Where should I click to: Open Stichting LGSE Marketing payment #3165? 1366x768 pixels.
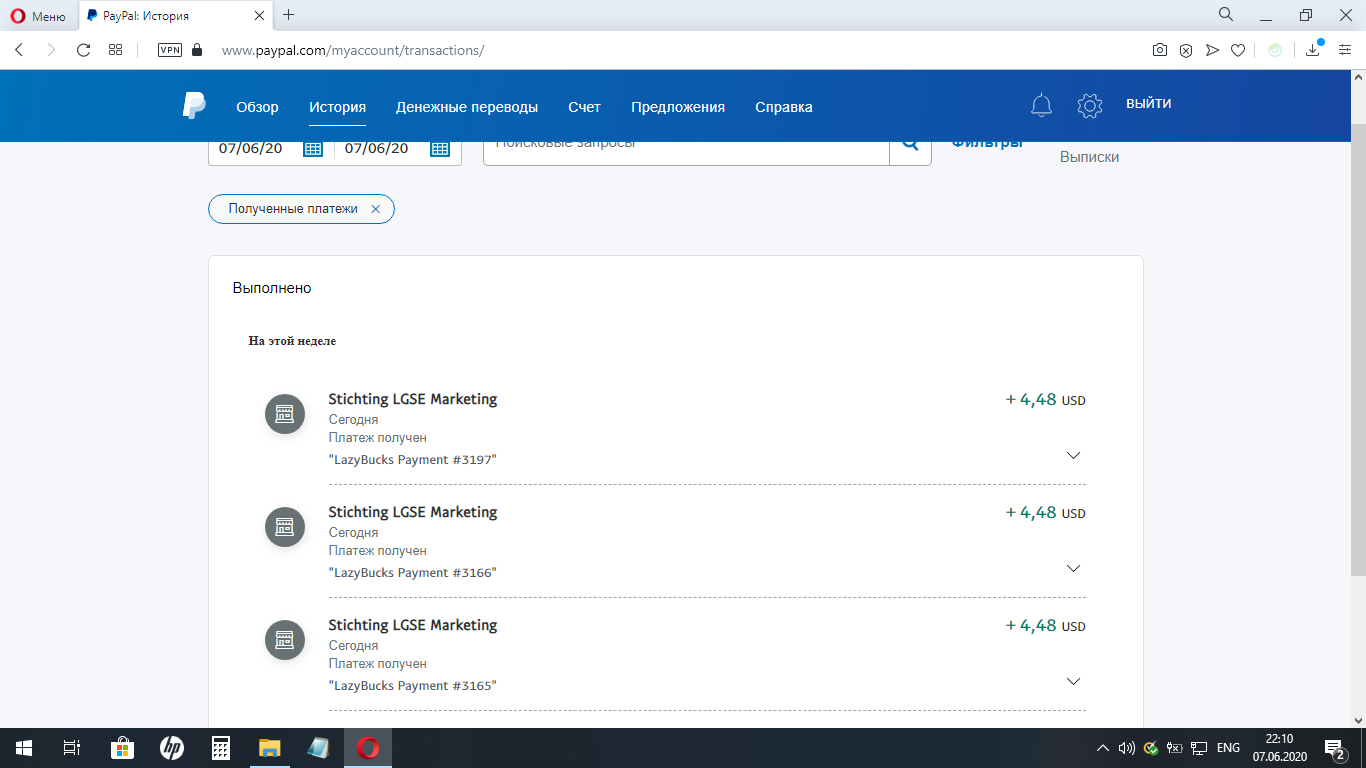pos(413,625)
